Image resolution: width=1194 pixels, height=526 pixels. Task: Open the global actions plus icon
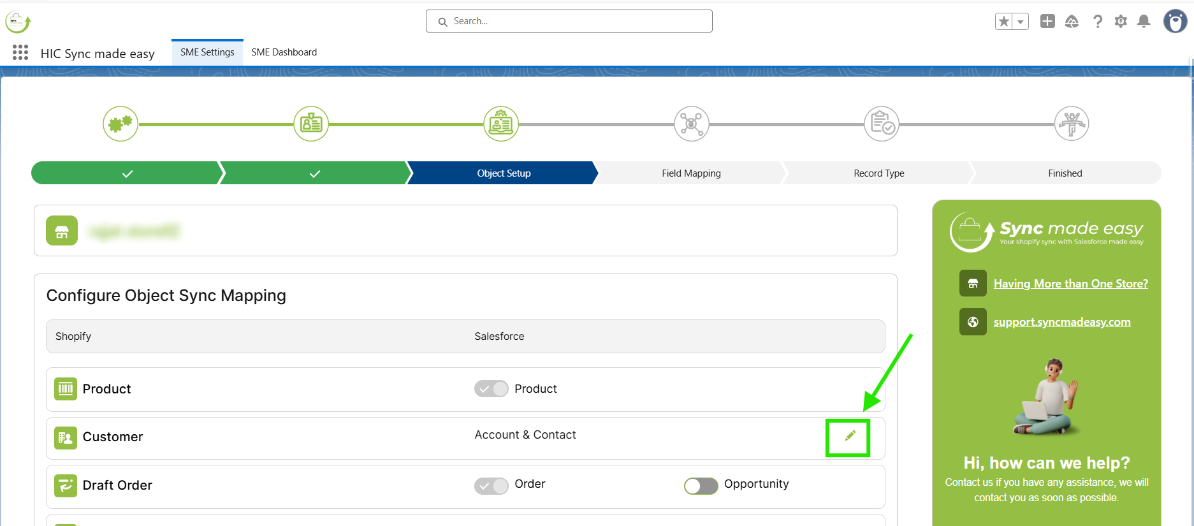(1048, 21)
